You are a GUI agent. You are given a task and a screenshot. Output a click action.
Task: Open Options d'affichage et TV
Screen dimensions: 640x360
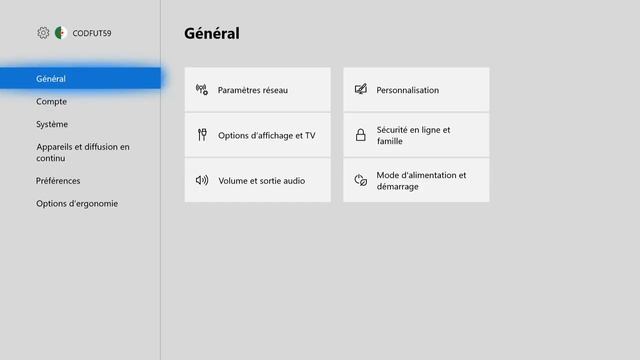tap(258, 135)
